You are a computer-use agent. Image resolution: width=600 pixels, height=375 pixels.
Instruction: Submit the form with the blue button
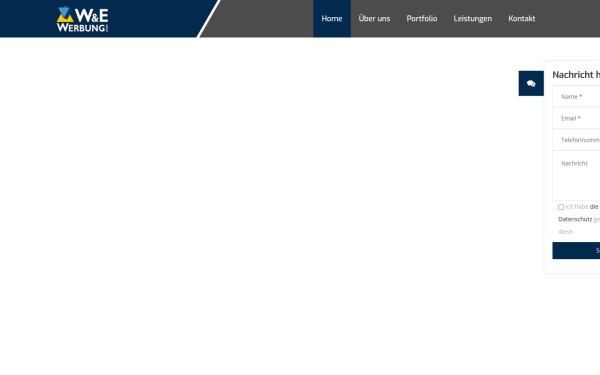(576, 251)
